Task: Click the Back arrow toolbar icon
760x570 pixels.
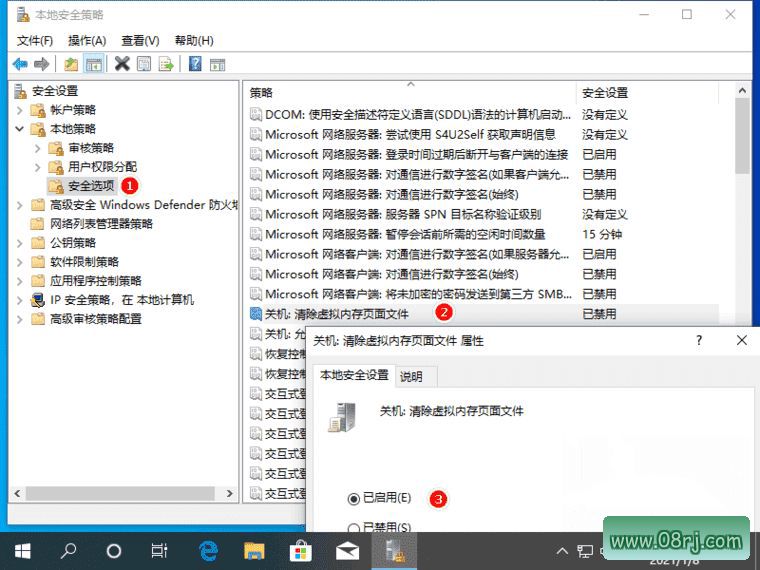Action: [x=20, y=63]
